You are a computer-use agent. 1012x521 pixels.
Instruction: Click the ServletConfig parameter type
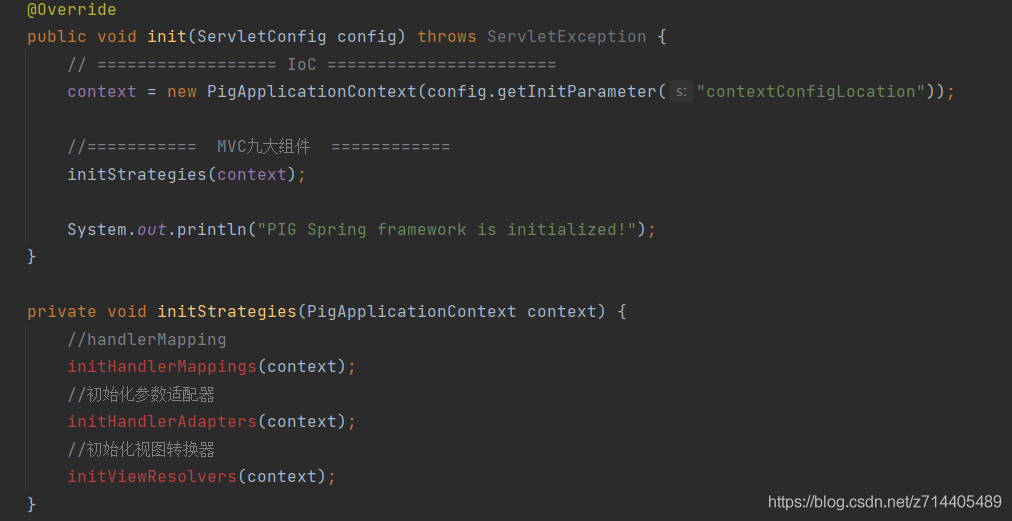click(x=262, y=37)
